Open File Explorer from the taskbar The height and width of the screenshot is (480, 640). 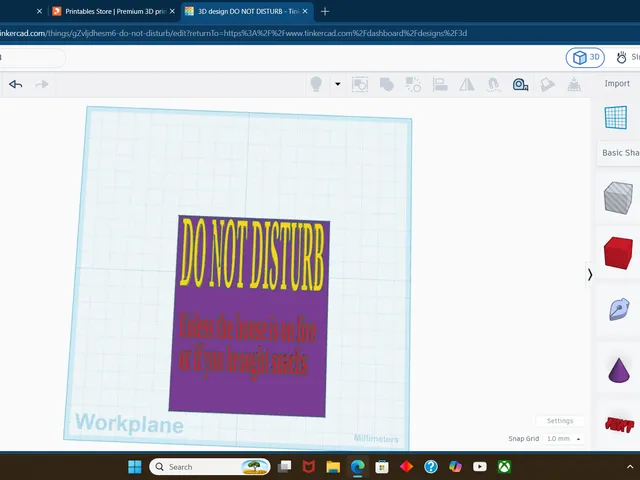coord(333,467)
